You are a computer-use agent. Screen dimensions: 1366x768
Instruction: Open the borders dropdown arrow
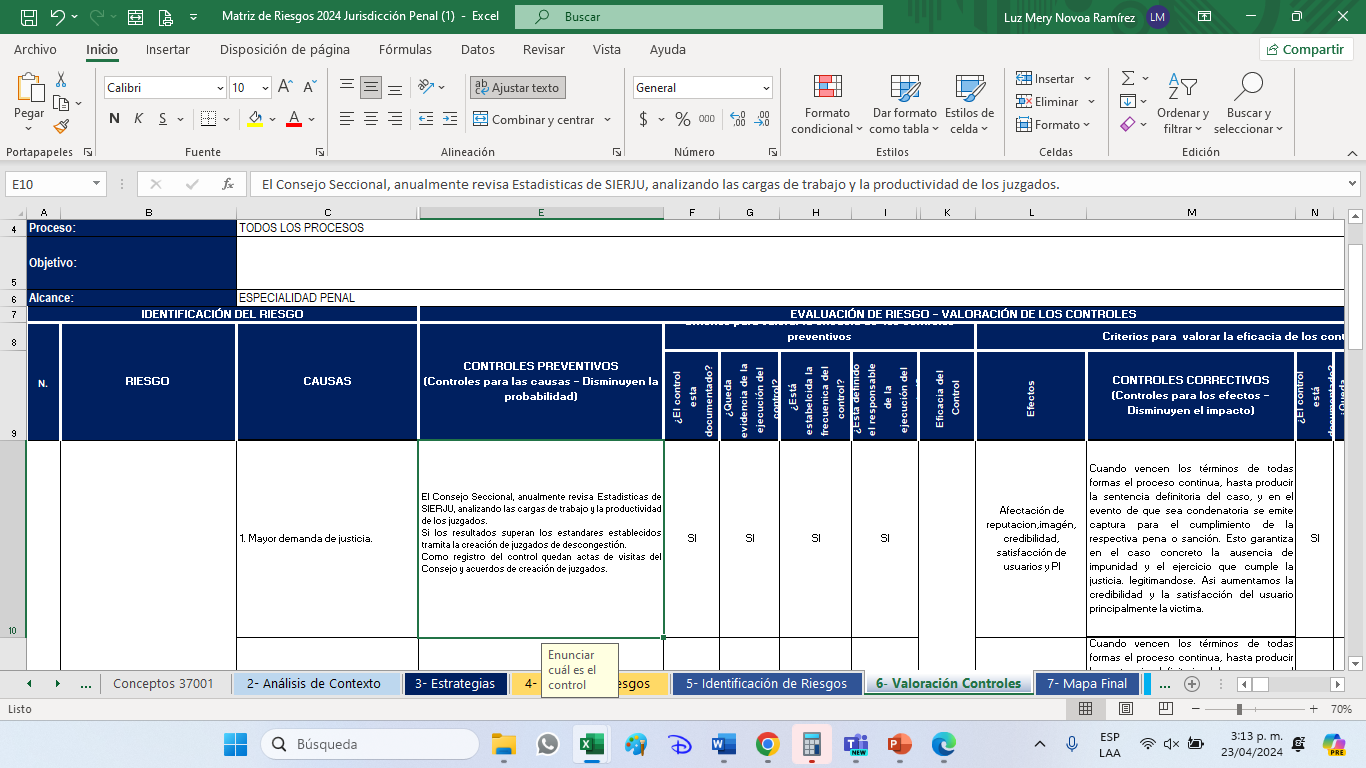tap(228, 119)
